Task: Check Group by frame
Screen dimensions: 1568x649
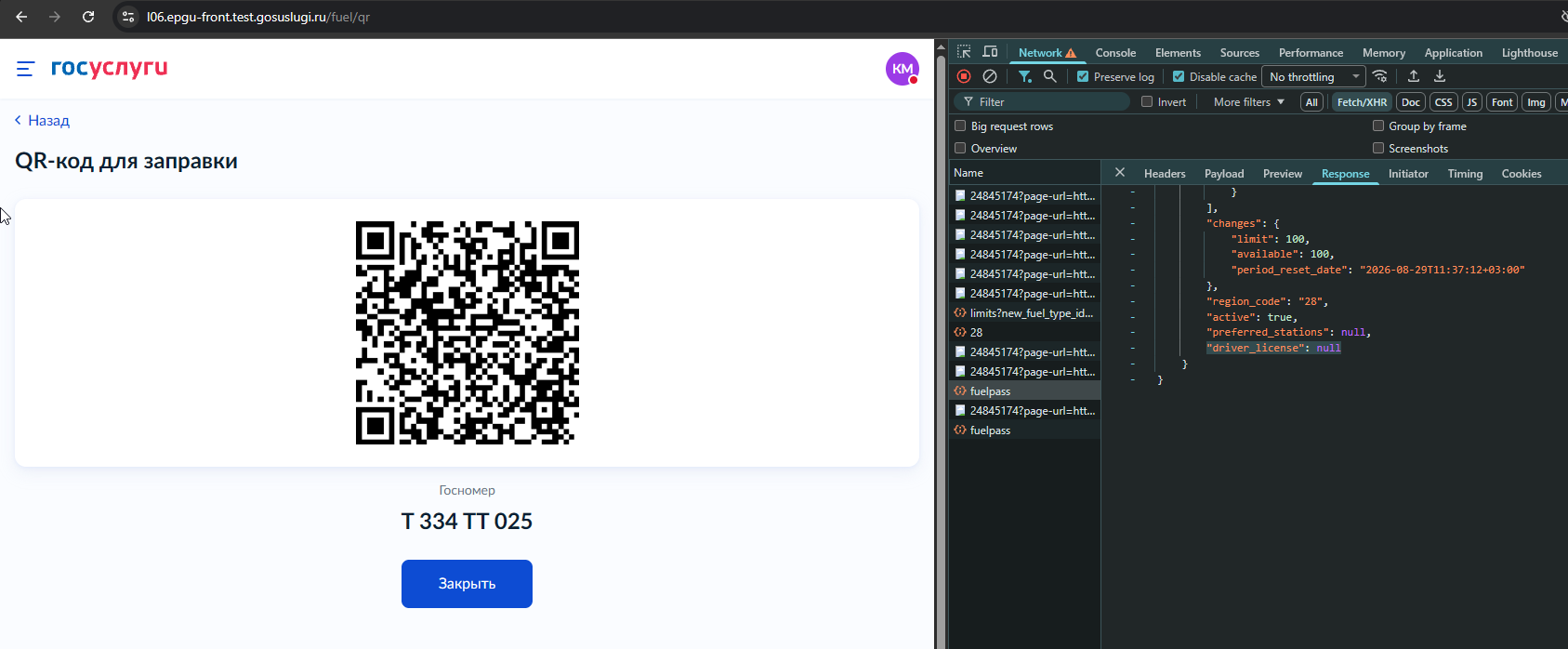Action: [1378, 126]
